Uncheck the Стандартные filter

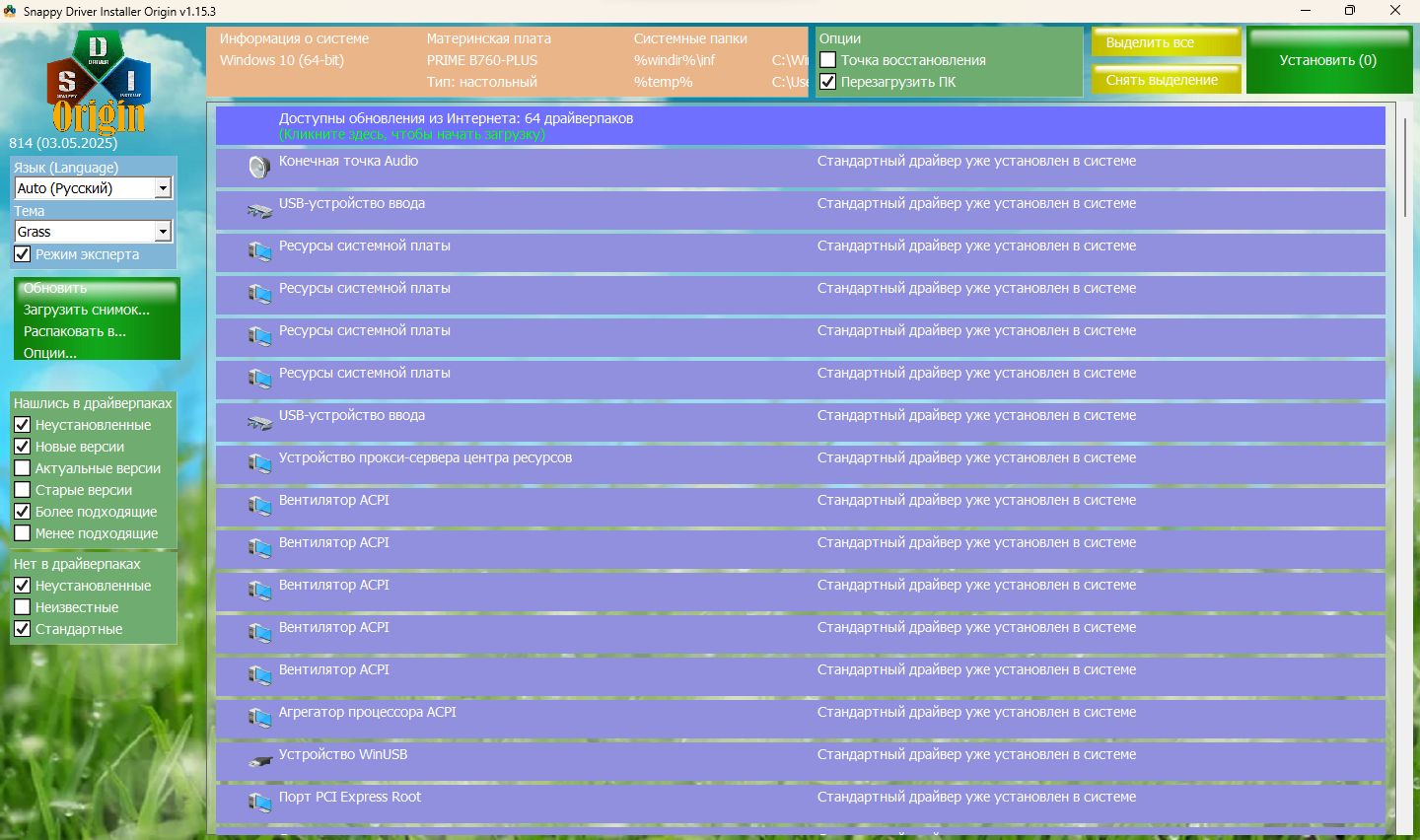coord(23,629)
